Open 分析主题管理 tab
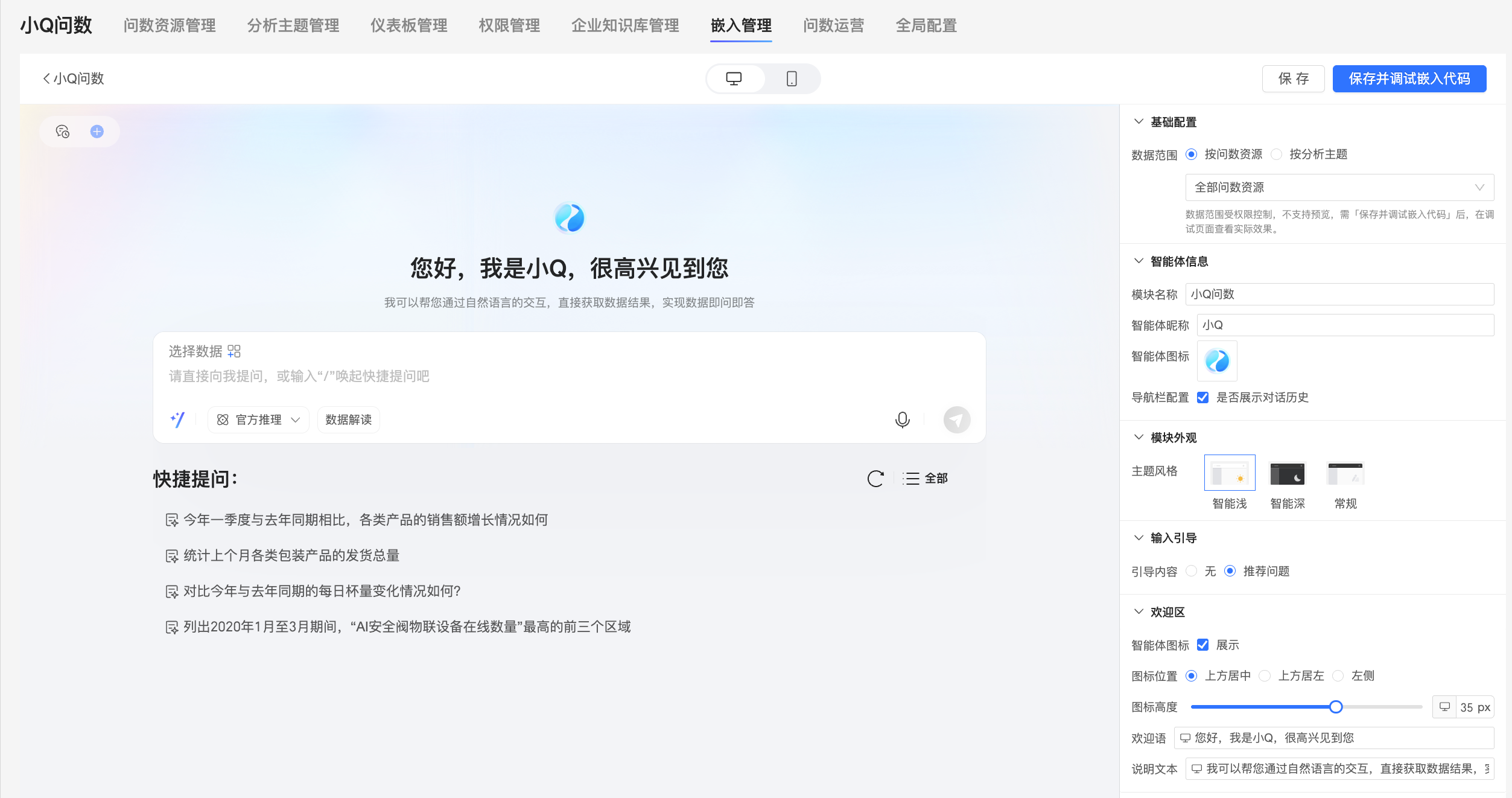 (293, 25)
